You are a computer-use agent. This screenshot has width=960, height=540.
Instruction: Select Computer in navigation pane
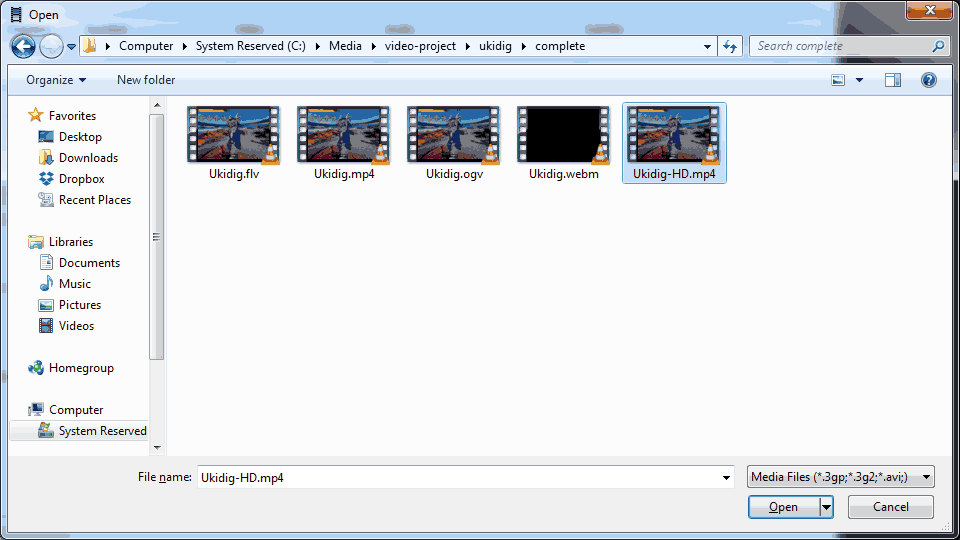point(76,410)
